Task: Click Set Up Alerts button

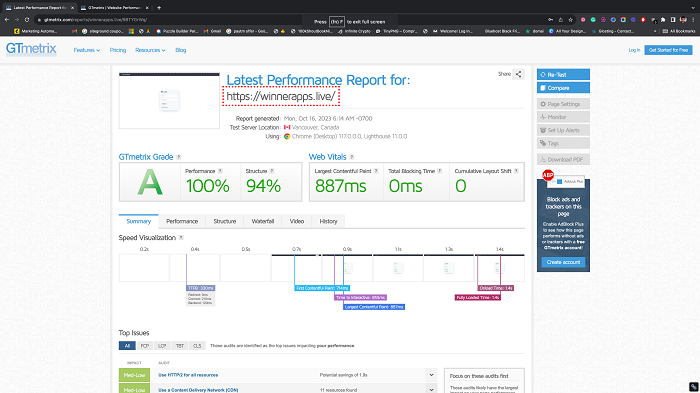Action: pos(563,130)
